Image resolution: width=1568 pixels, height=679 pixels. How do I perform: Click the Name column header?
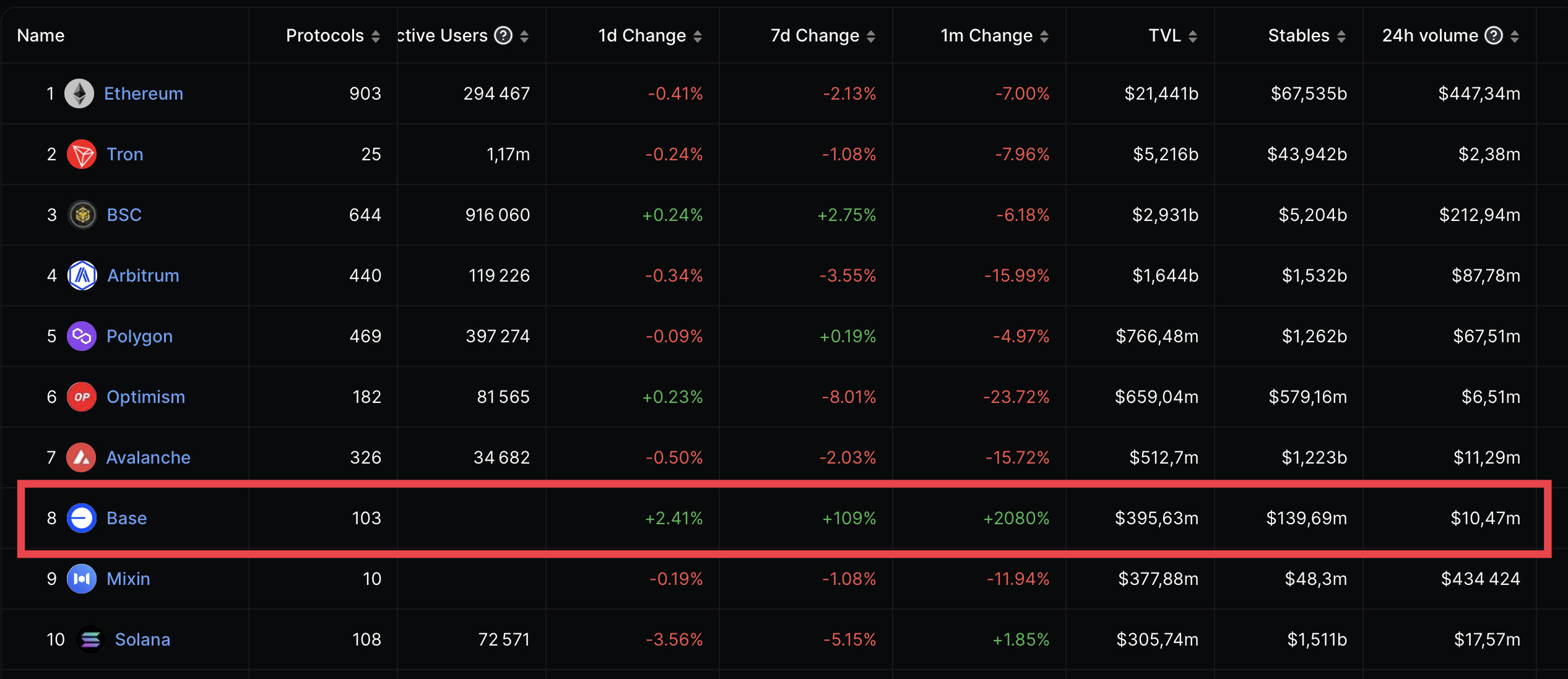coord(41,35)
